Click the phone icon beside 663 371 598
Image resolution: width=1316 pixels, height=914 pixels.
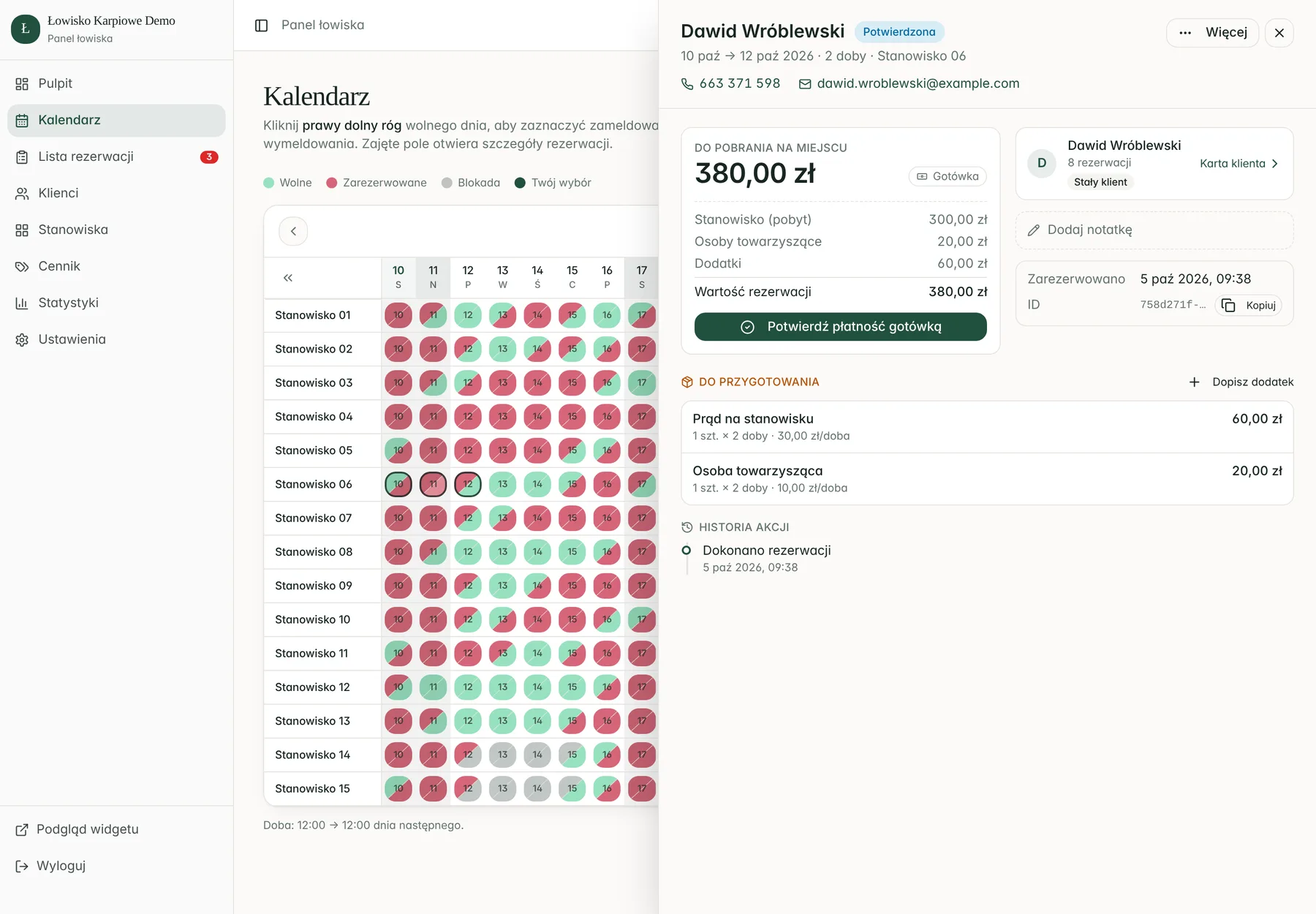[x=687, y=84]
